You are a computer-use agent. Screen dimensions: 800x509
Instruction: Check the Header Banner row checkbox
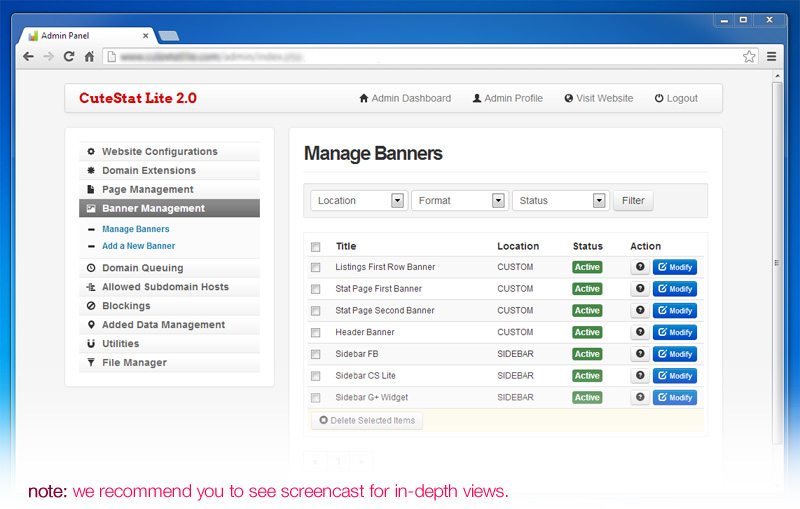[315, 333]
